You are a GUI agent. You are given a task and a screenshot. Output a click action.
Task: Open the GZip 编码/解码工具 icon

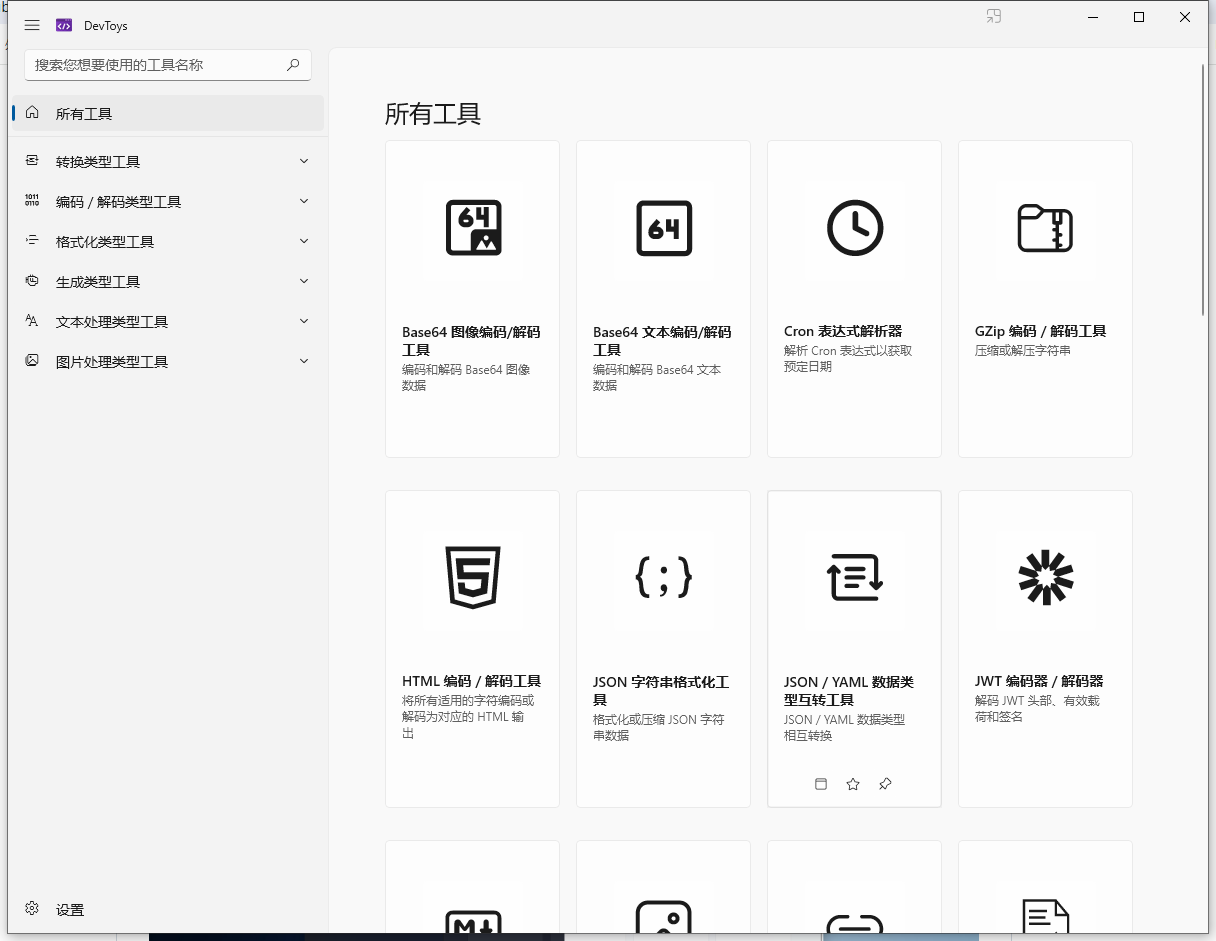click(x=1045, y=228)
